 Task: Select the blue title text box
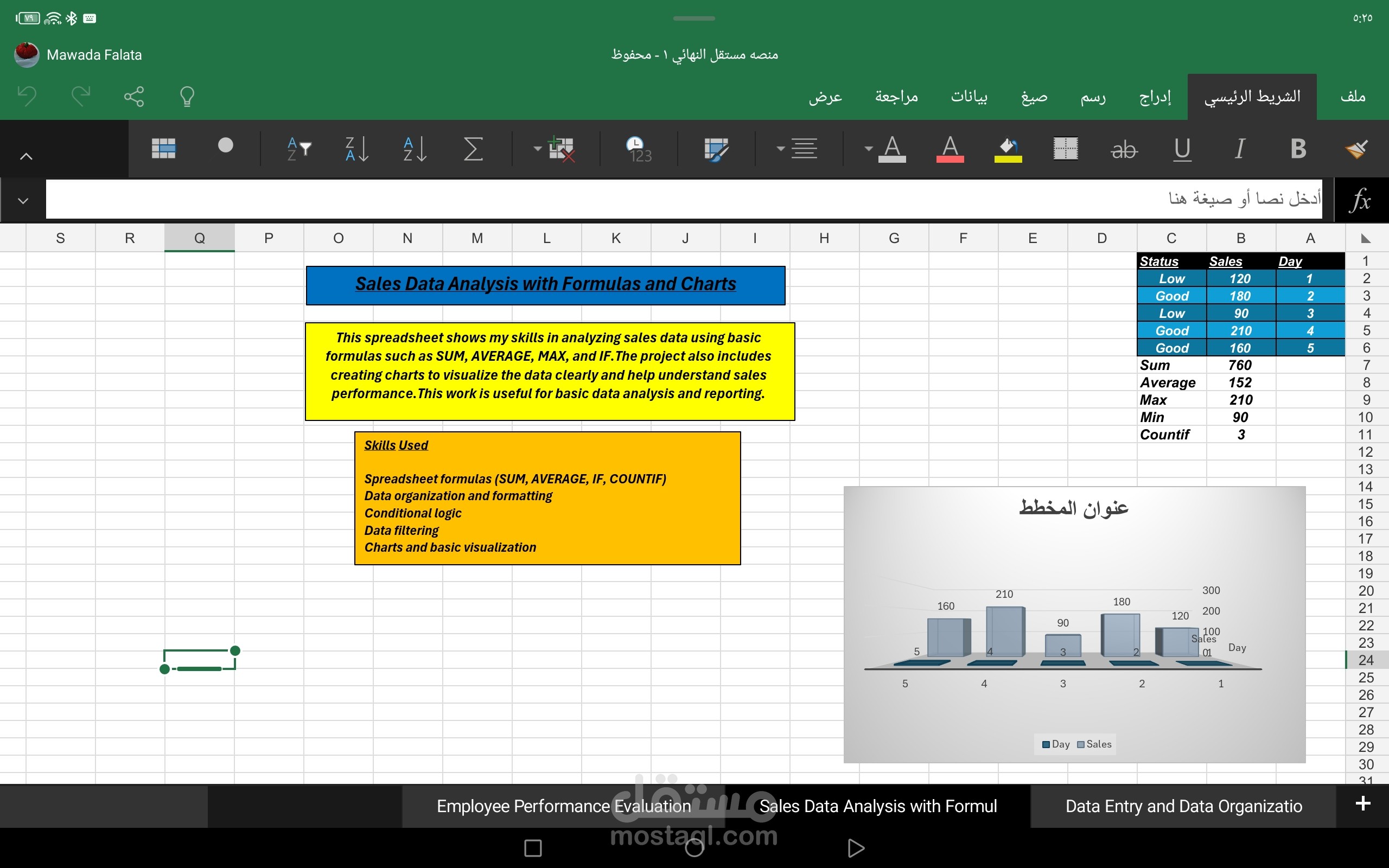click(x=545, y=285)
